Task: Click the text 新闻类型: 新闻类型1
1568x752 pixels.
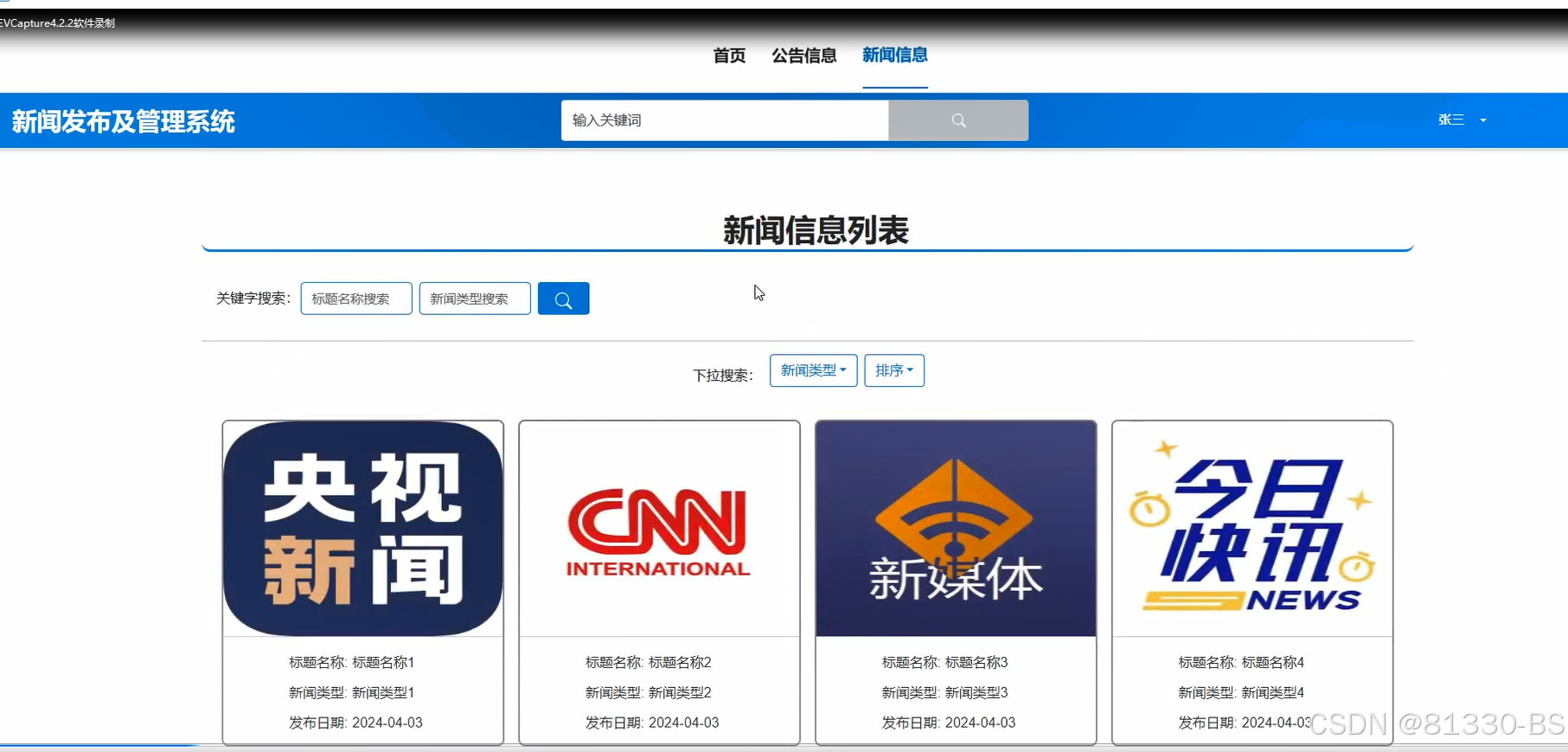Action: click(x=352, y=692)
